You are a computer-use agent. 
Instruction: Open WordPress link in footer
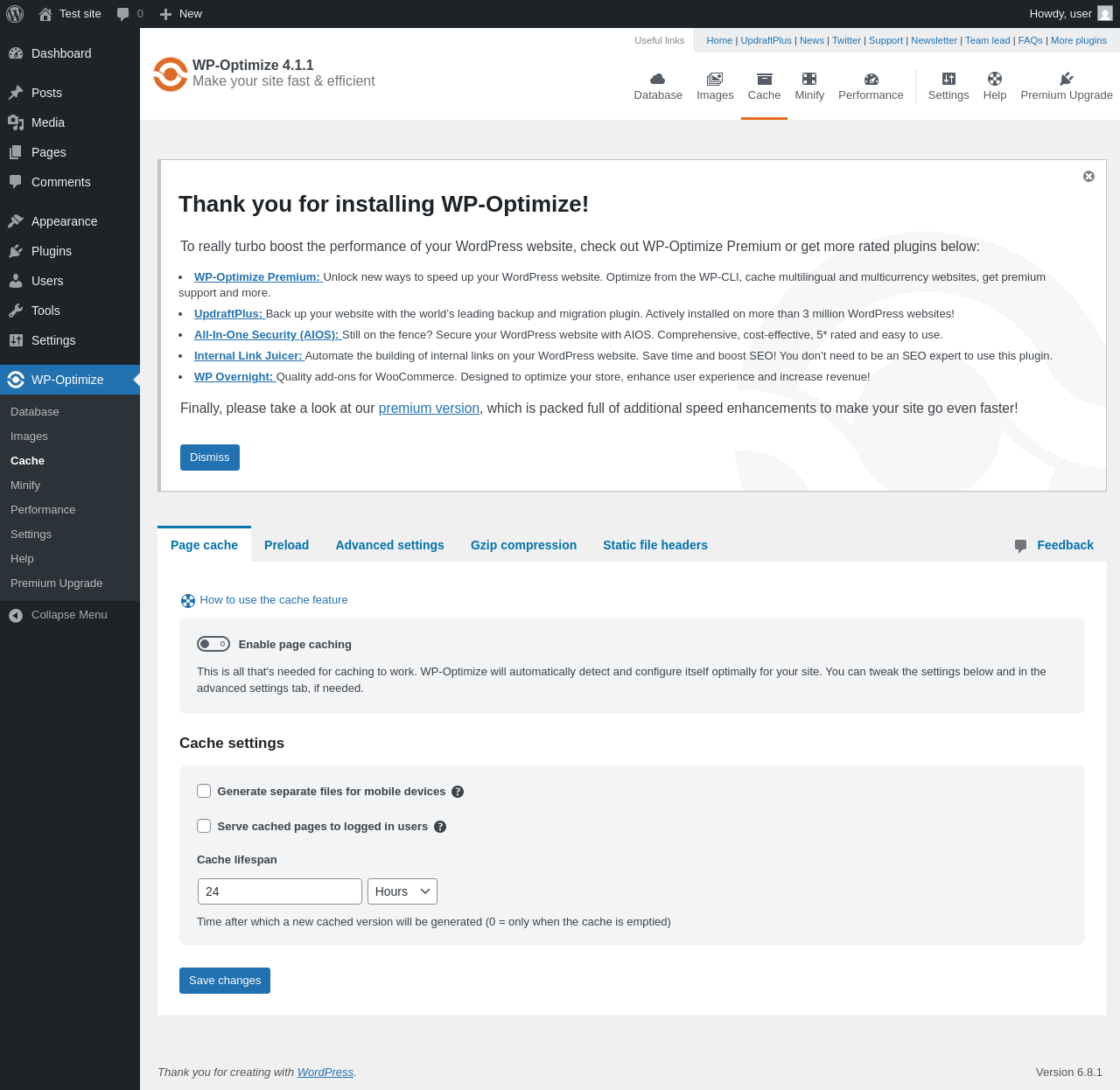coord(325,1073)
